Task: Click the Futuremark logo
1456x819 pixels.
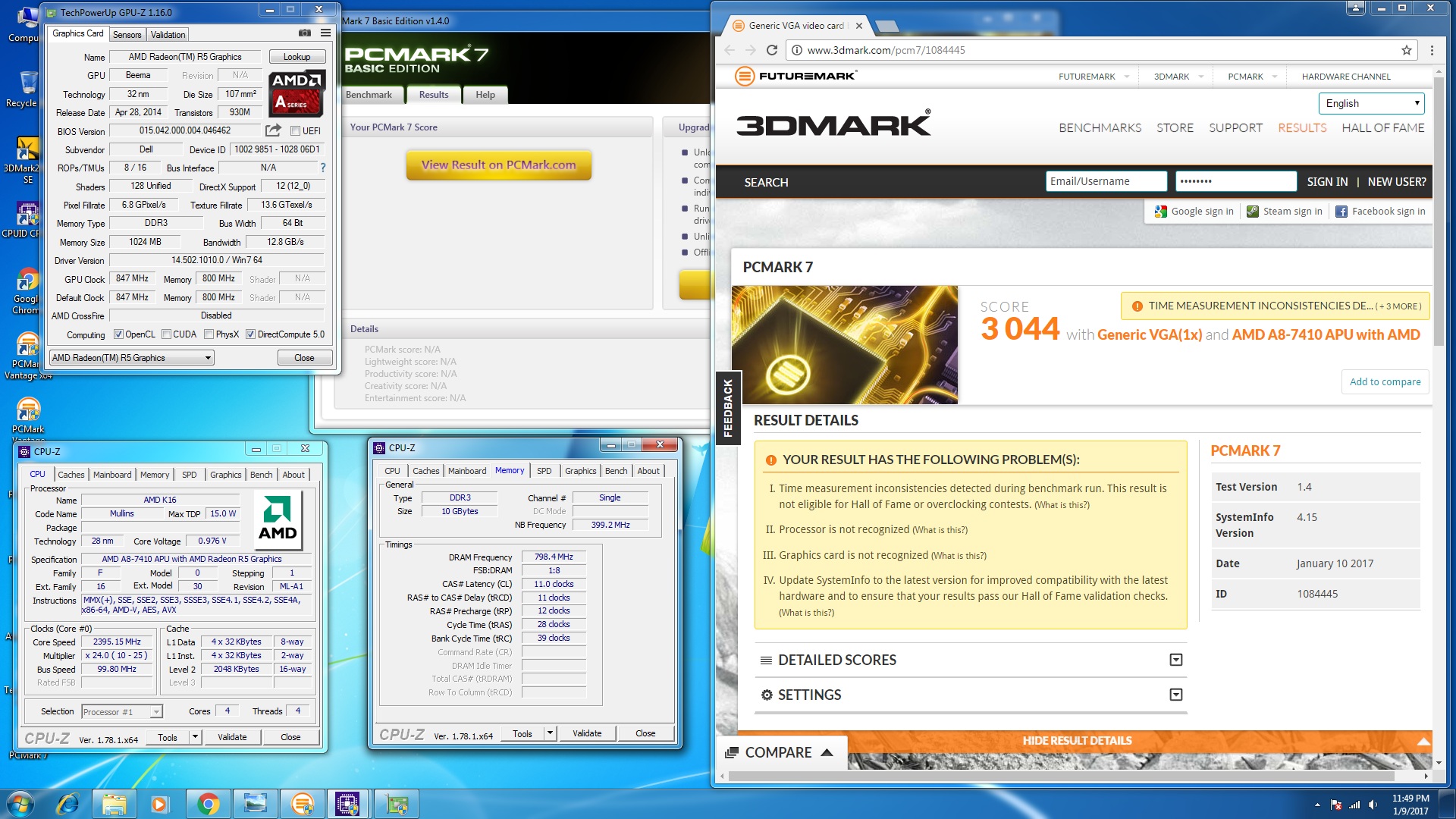Action: click(796, 76)
